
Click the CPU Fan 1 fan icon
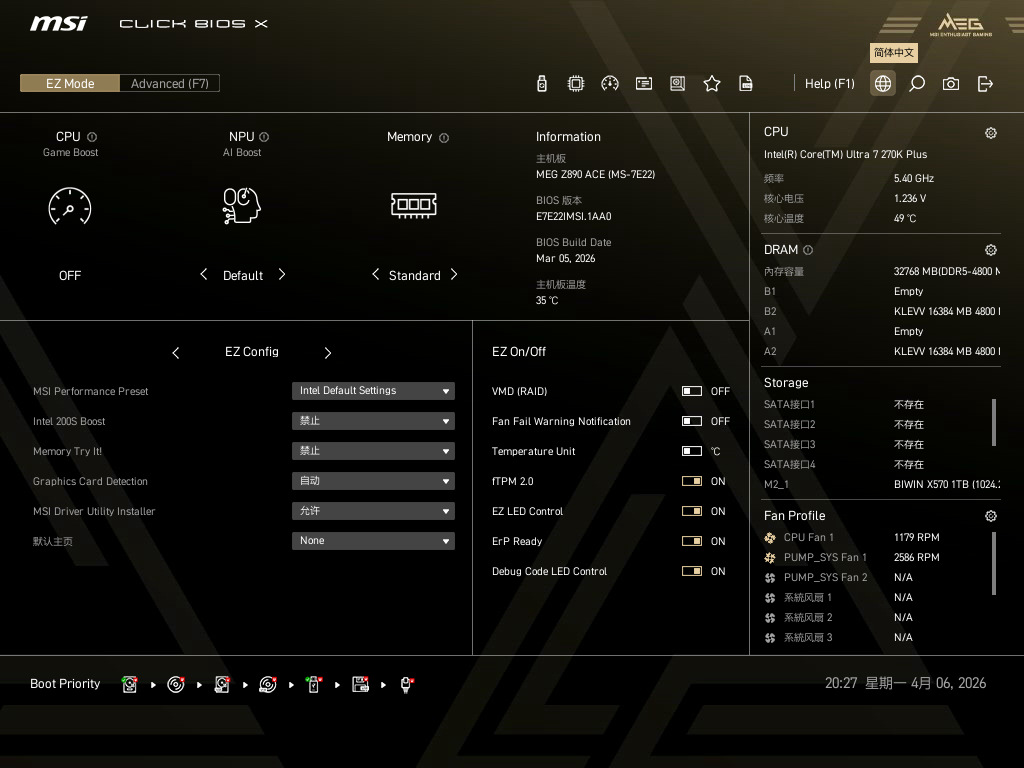pyautogui.click(x=770, y=537)
